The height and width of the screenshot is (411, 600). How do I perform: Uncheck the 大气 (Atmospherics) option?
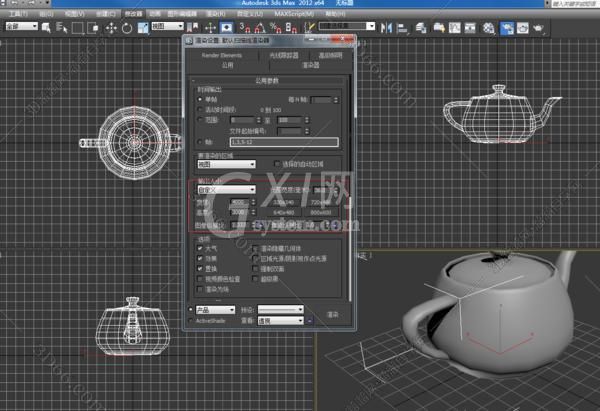coord(200,248)
